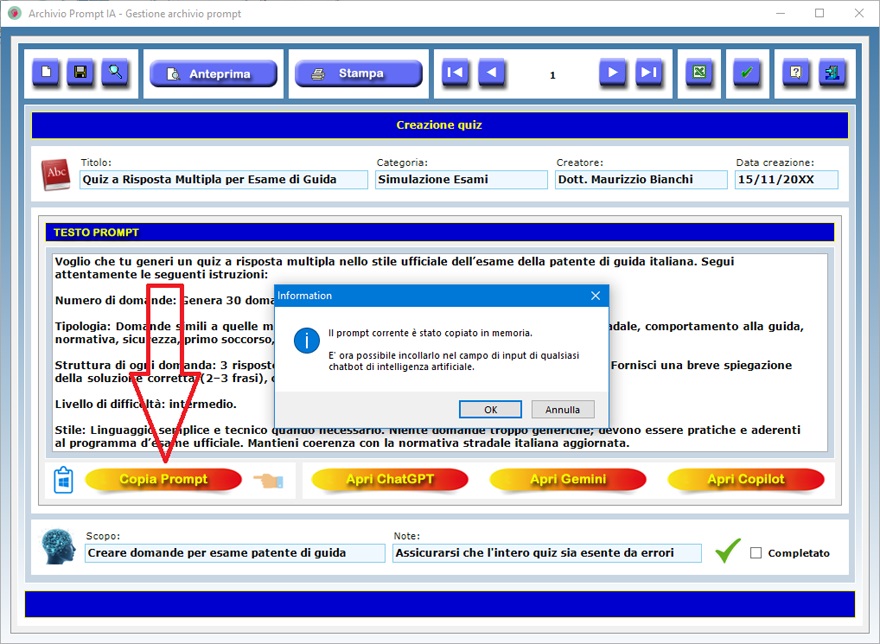Close the Information dialog with X
This screenshot has height=644, width=880.
tap(595, 296)
